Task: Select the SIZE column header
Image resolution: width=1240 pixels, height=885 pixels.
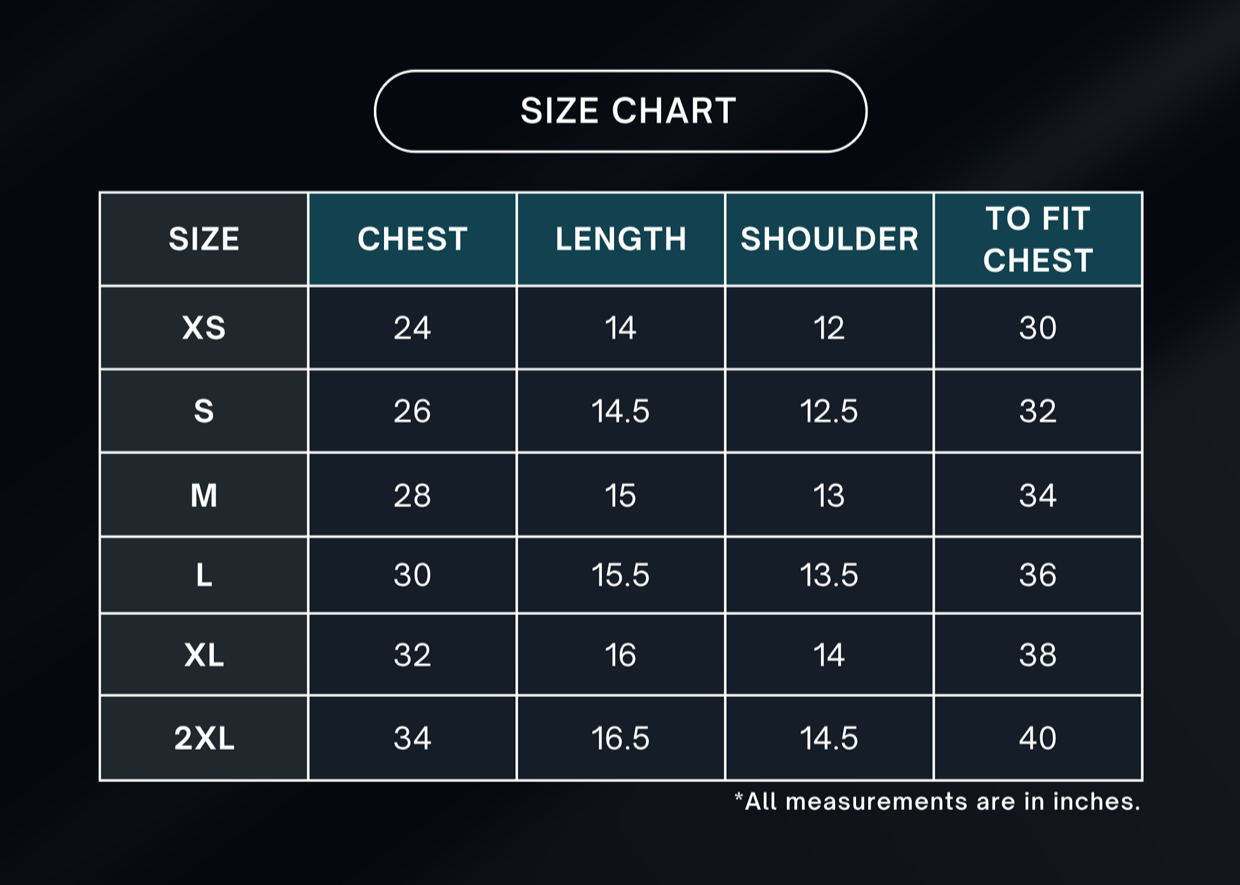Action: (204, 239)
